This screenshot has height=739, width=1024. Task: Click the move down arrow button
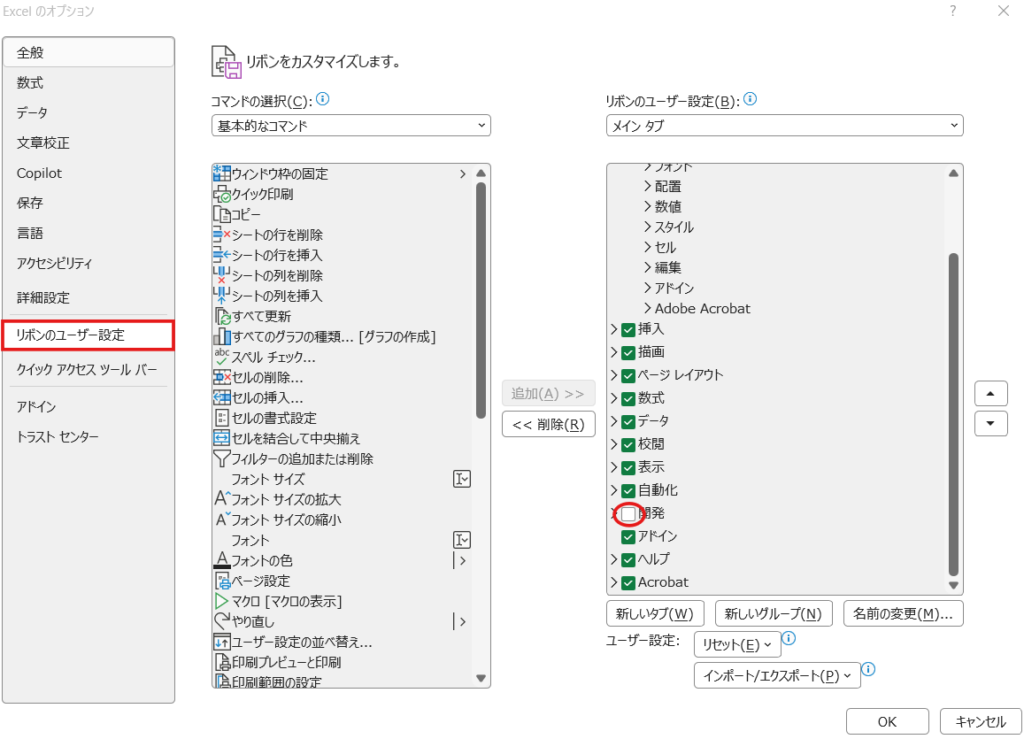pyautogui.click(x=991, y=423)
